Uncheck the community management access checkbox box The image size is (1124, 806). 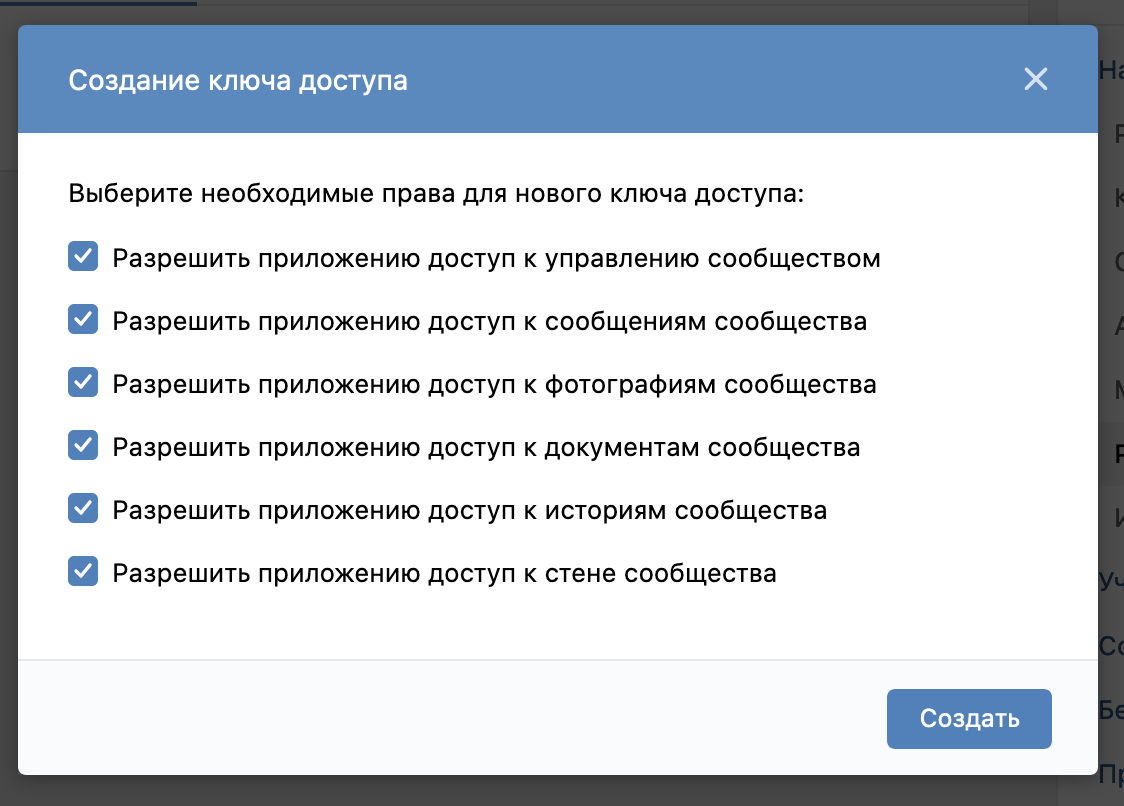pos(83,257)
